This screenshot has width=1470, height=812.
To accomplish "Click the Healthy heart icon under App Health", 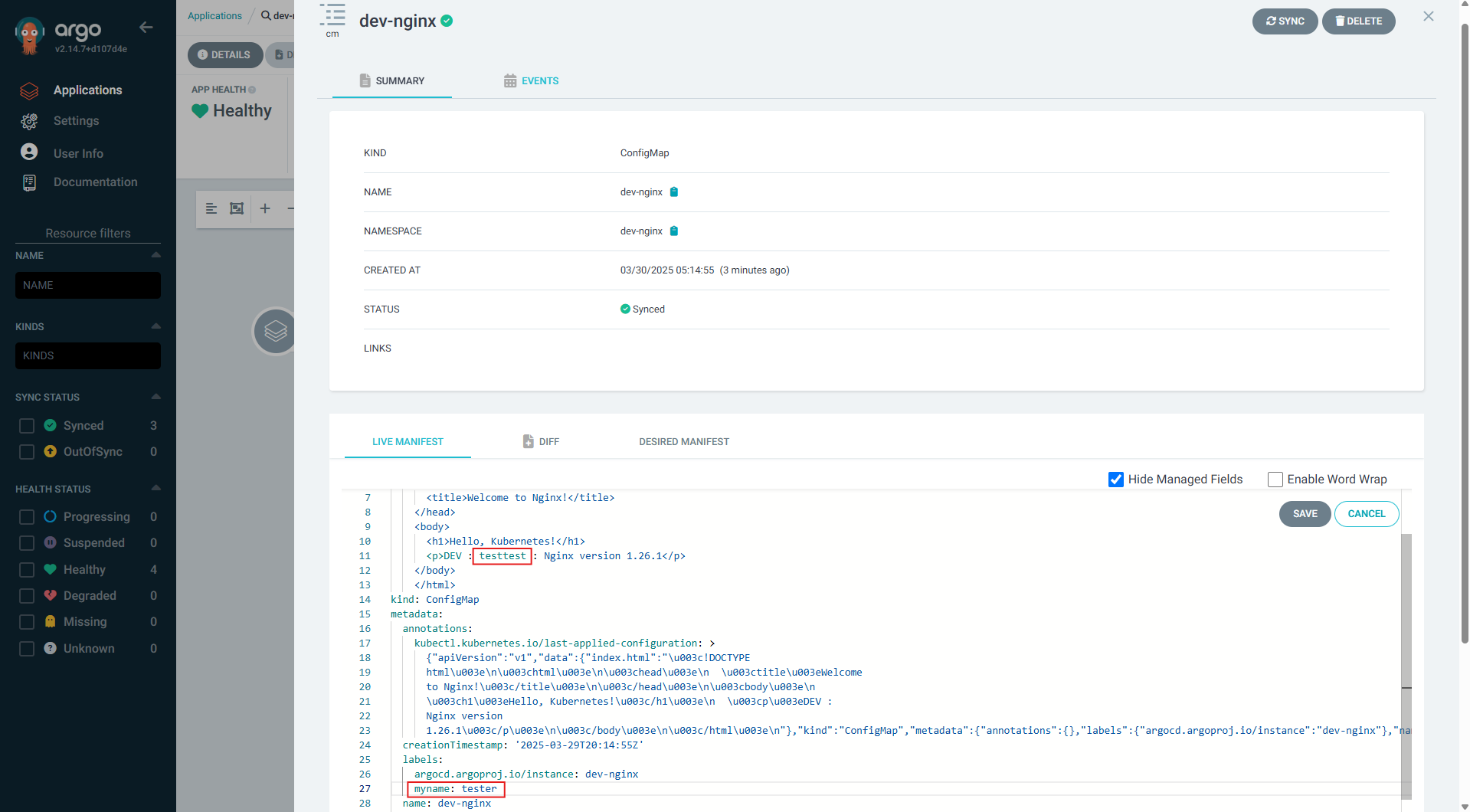I will [x=200, y=111].
